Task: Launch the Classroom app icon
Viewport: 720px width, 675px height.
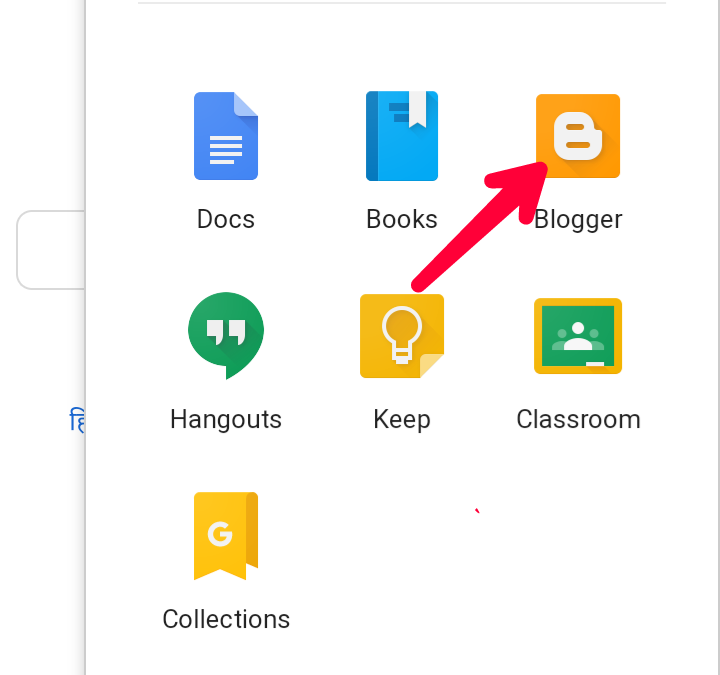Action: 578,336
